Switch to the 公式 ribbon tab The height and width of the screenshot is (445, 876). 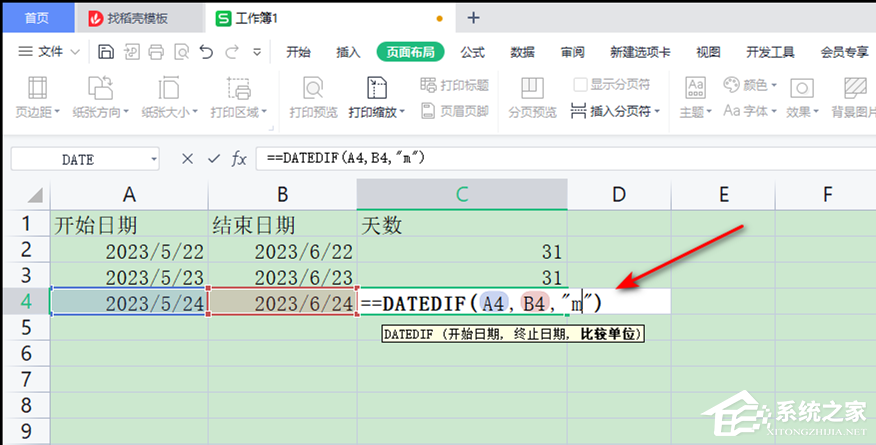pos(473,52)
